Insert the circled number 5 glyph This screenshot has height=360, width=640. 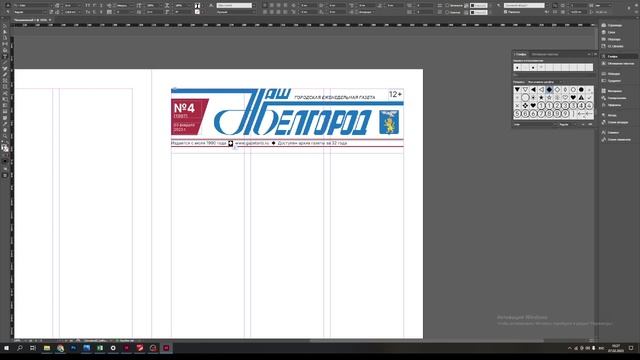(517, 114)
